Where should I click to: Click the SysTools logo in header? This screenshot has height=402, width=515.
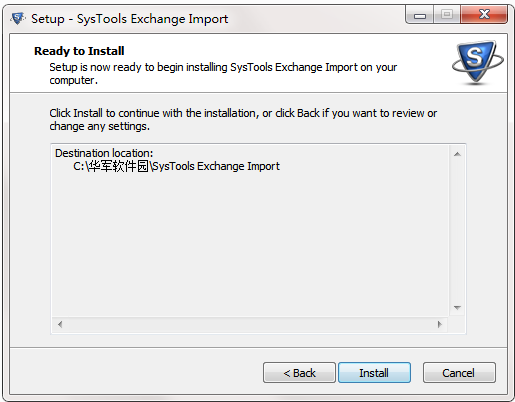pyautogui.click(x=477, y=62)
